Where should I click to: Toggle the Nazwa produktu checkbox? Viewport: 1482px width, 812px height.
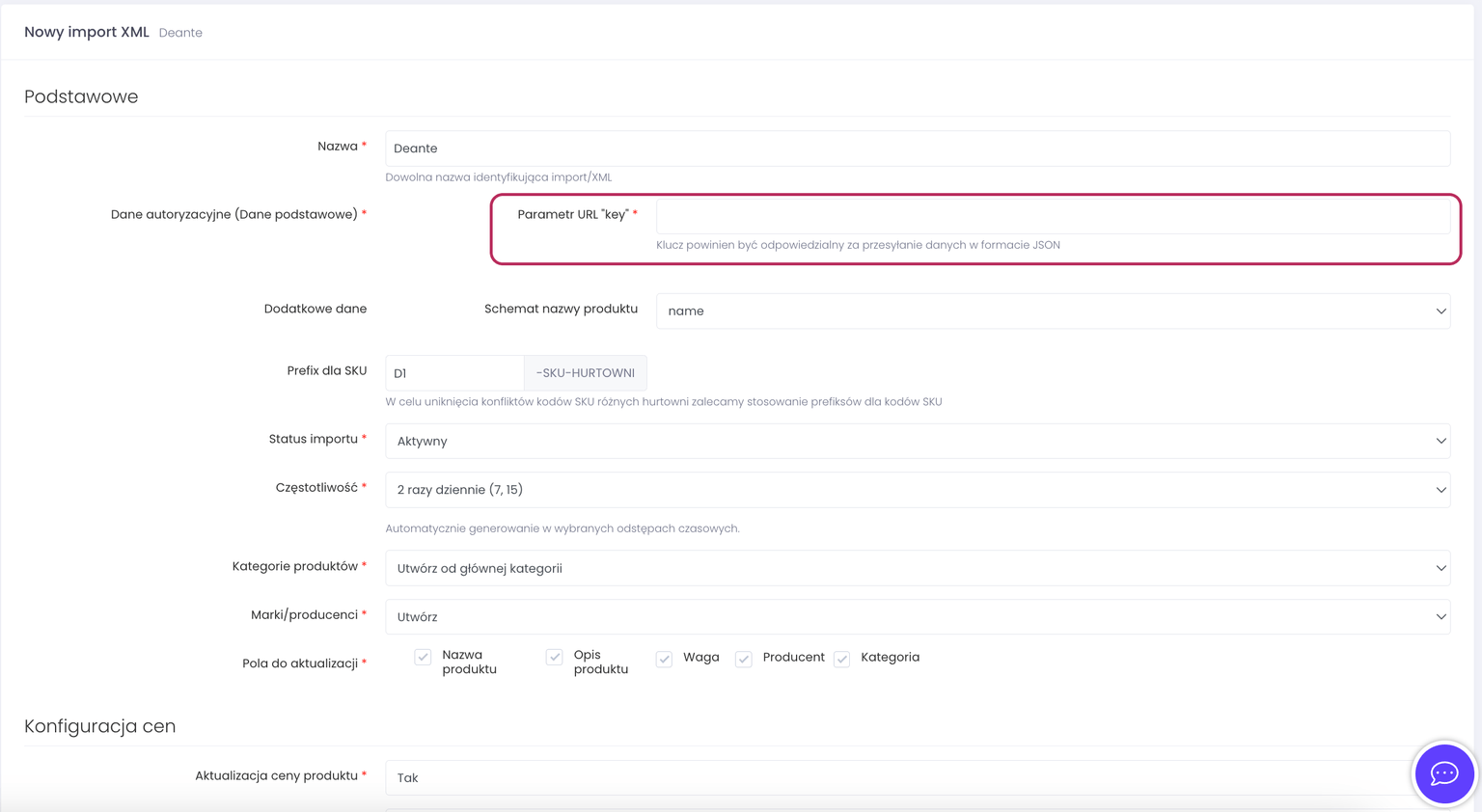[x=423, y=657]
